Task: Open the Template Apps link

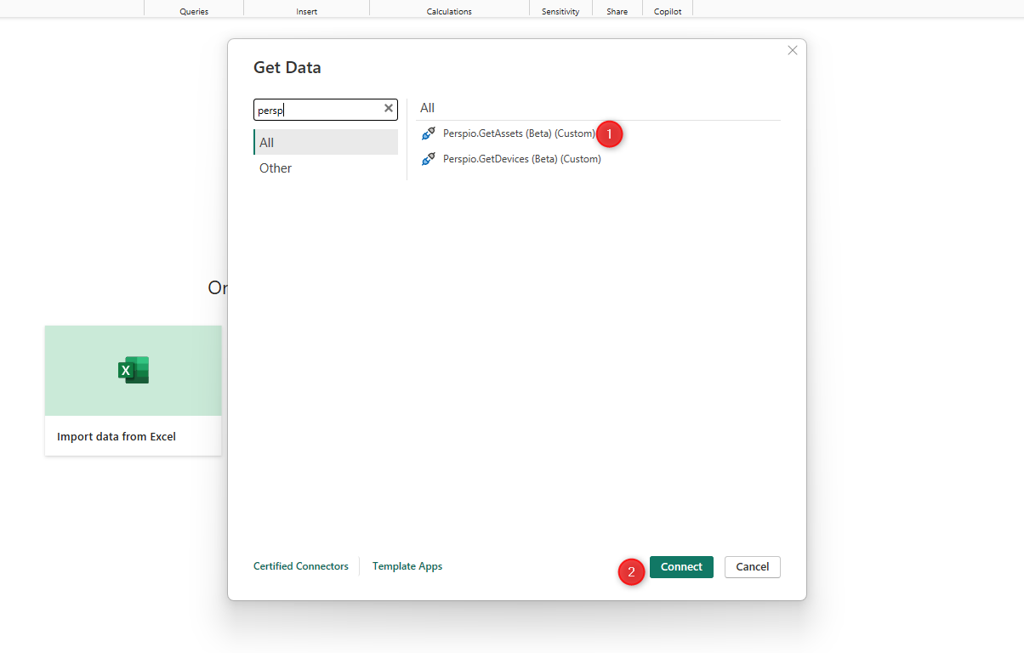Action: [408, 566]
